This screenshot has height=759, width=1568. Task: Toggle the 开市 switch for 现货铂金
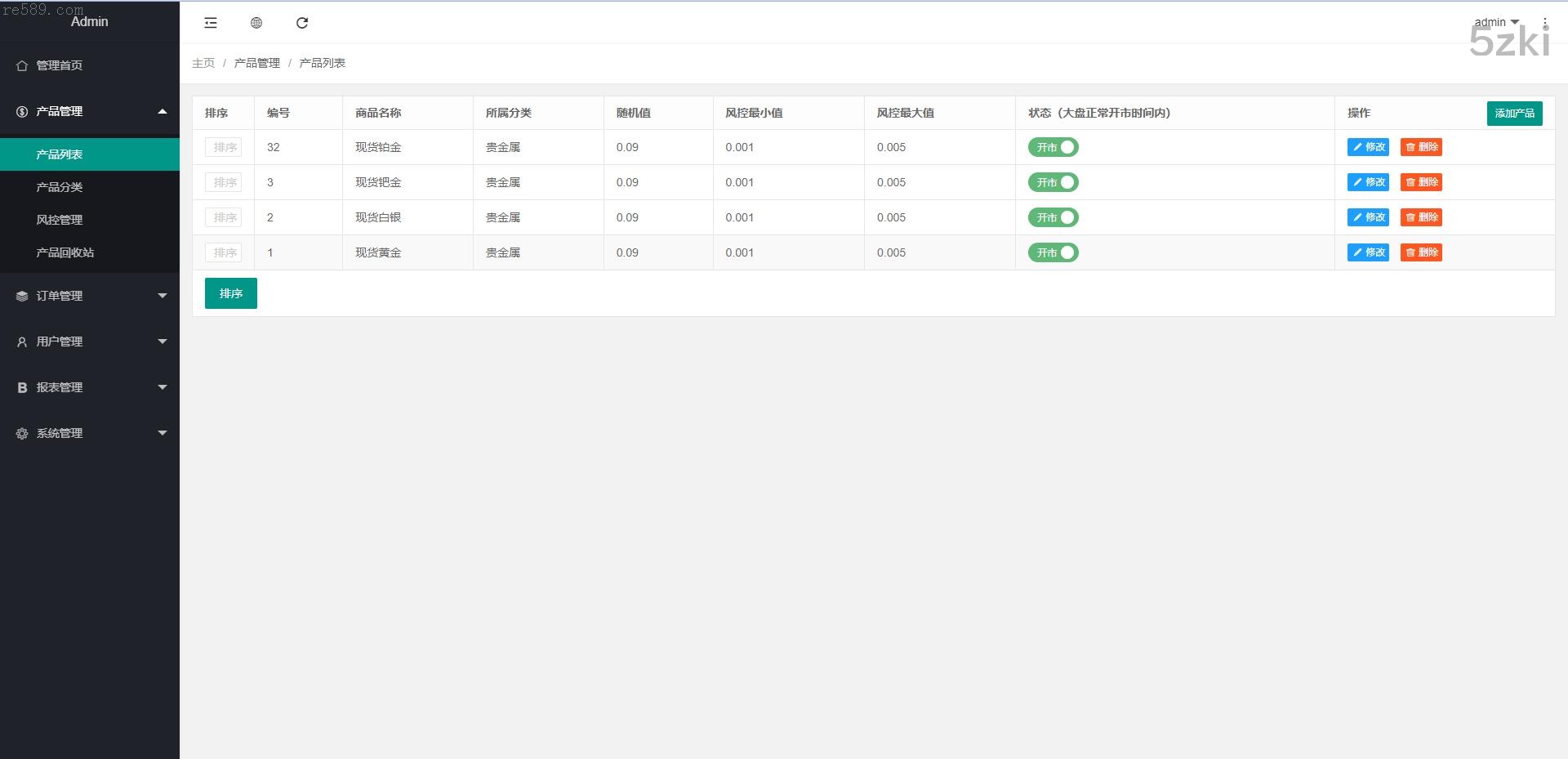(1053, 147)
